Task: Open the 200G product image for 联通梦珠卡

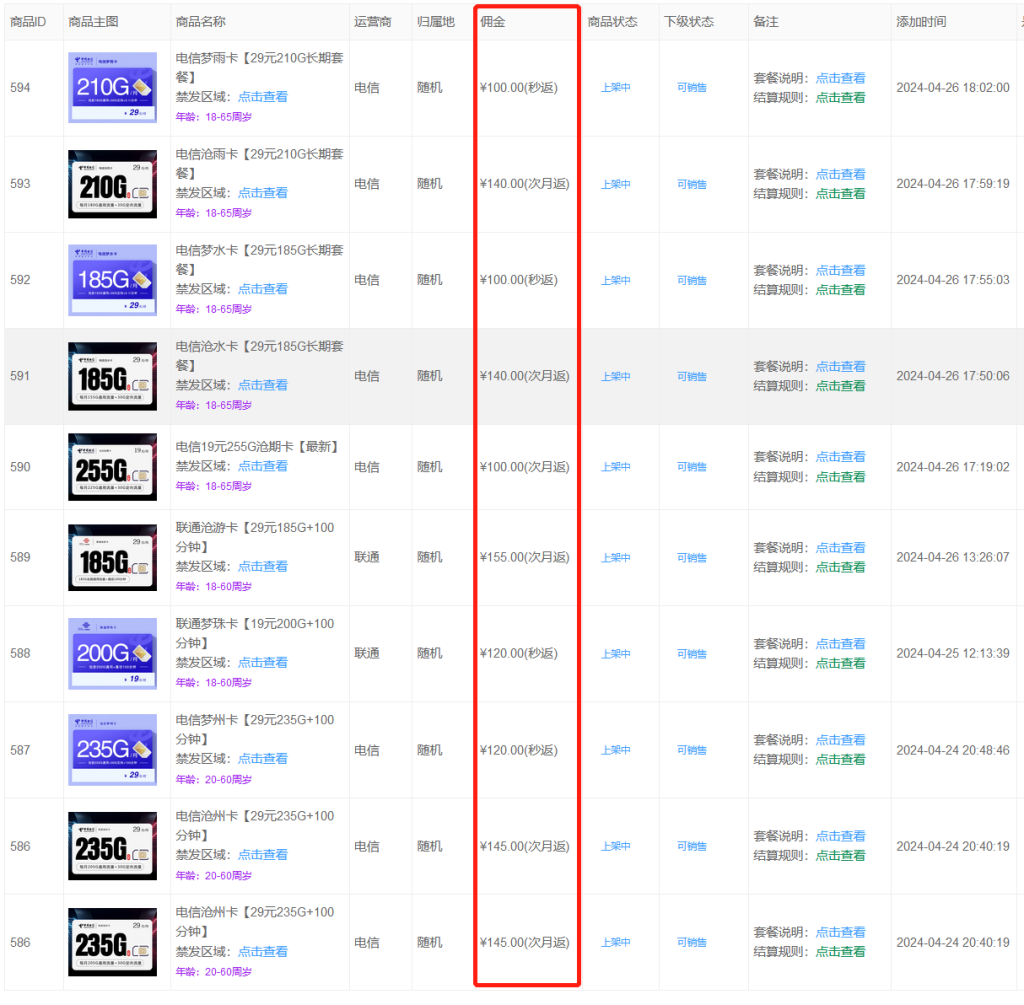Action: (112, 654)
